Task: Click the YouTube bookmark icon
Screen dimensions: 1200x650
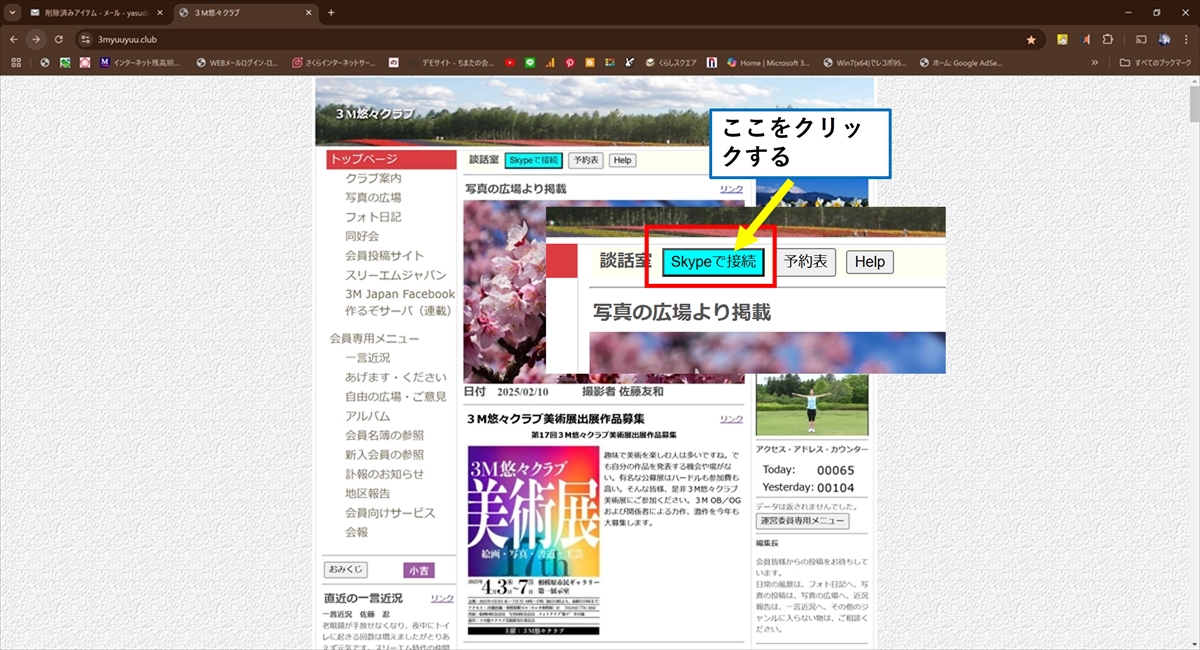Action: click(x=510, y=62)
